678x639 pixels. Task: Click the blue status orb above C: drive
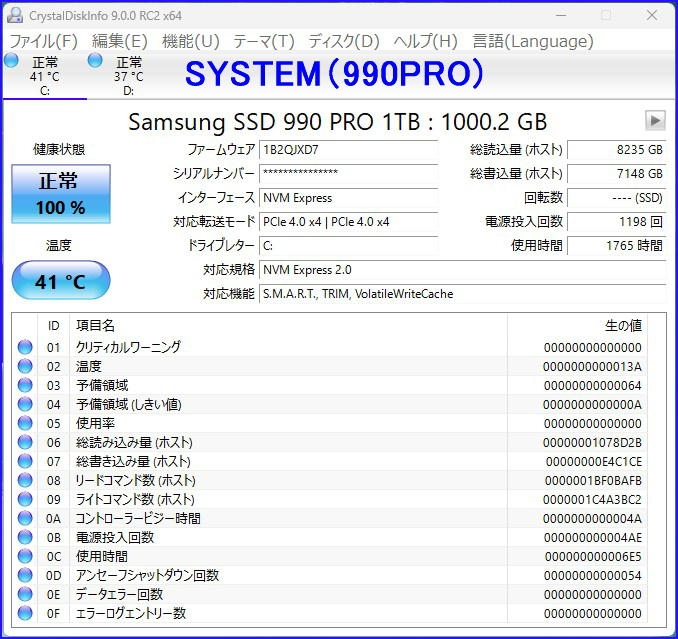point(11,61)
